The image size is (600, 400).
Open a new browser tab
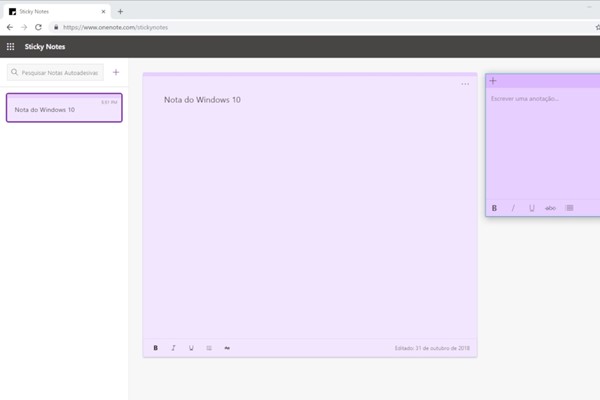pyautogui.click(x=120, y=11)
